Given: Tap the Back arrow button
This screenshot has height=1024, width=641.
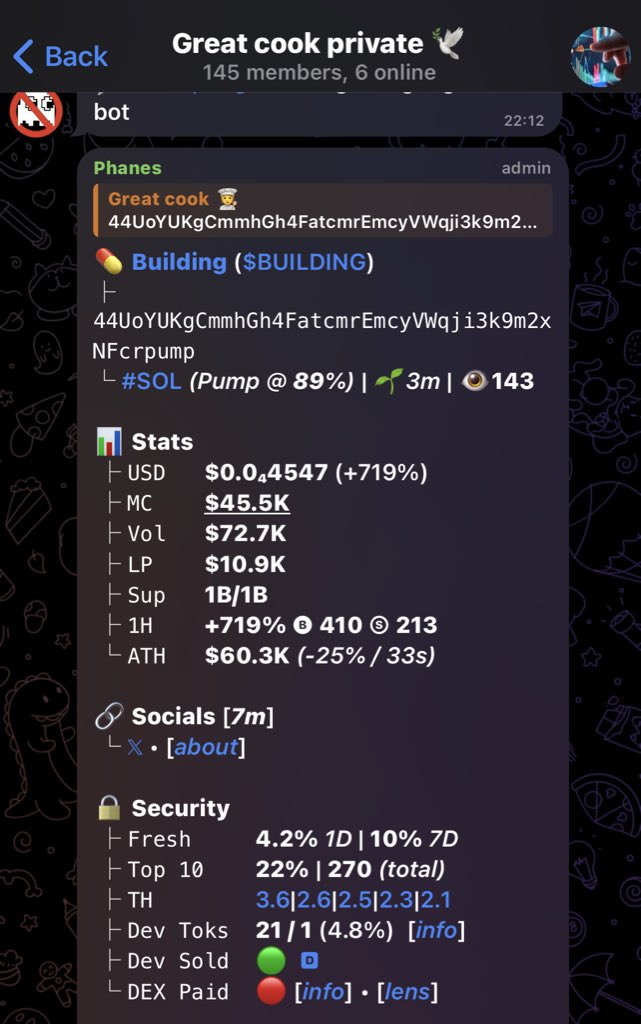Looking at the screenshot, I should tap(58, 56).
